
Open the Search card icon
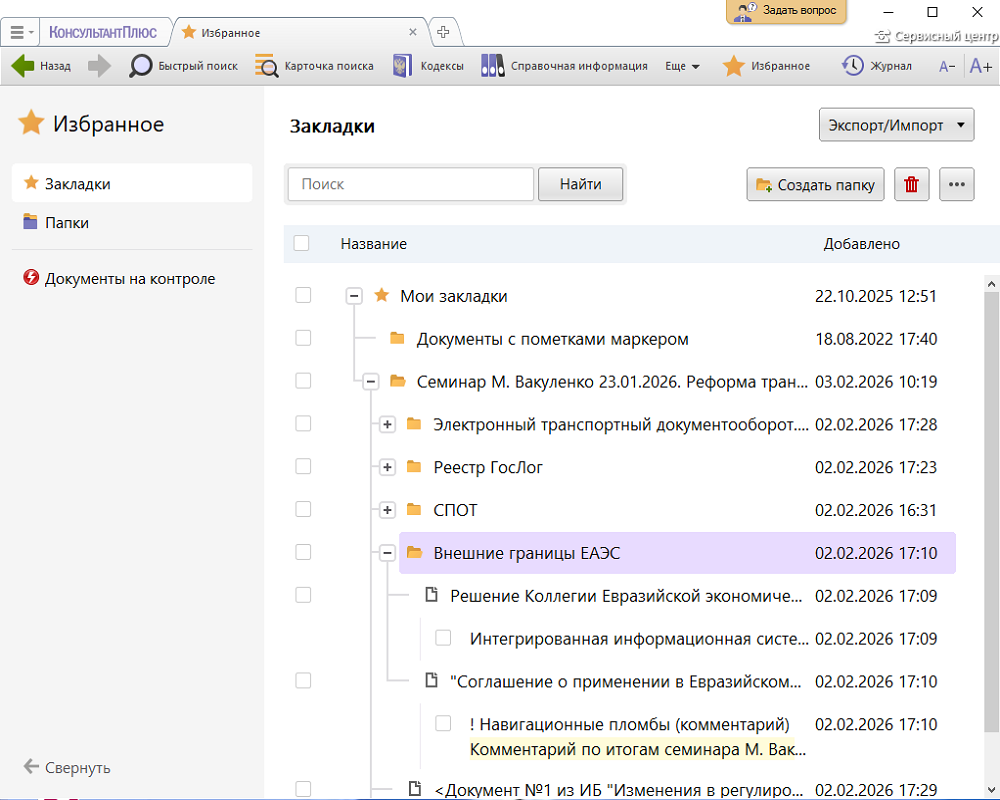tap(267, 66)
